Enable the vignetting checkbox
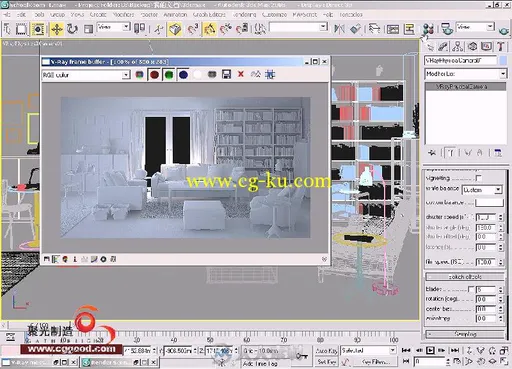The width and height of the screenshot is (512, 369). pyautogui.click(x=479, y=178)
